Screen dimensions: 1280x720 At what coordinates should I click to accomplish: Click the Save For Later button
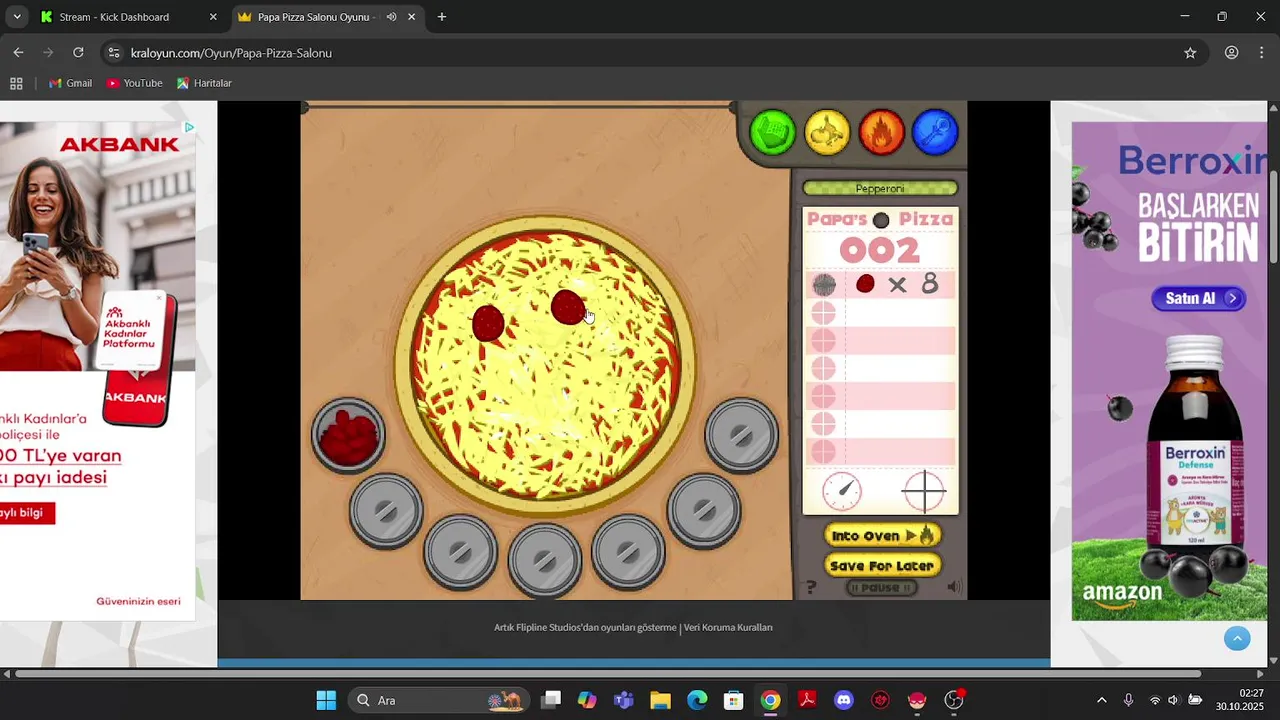tap(882, 566)
